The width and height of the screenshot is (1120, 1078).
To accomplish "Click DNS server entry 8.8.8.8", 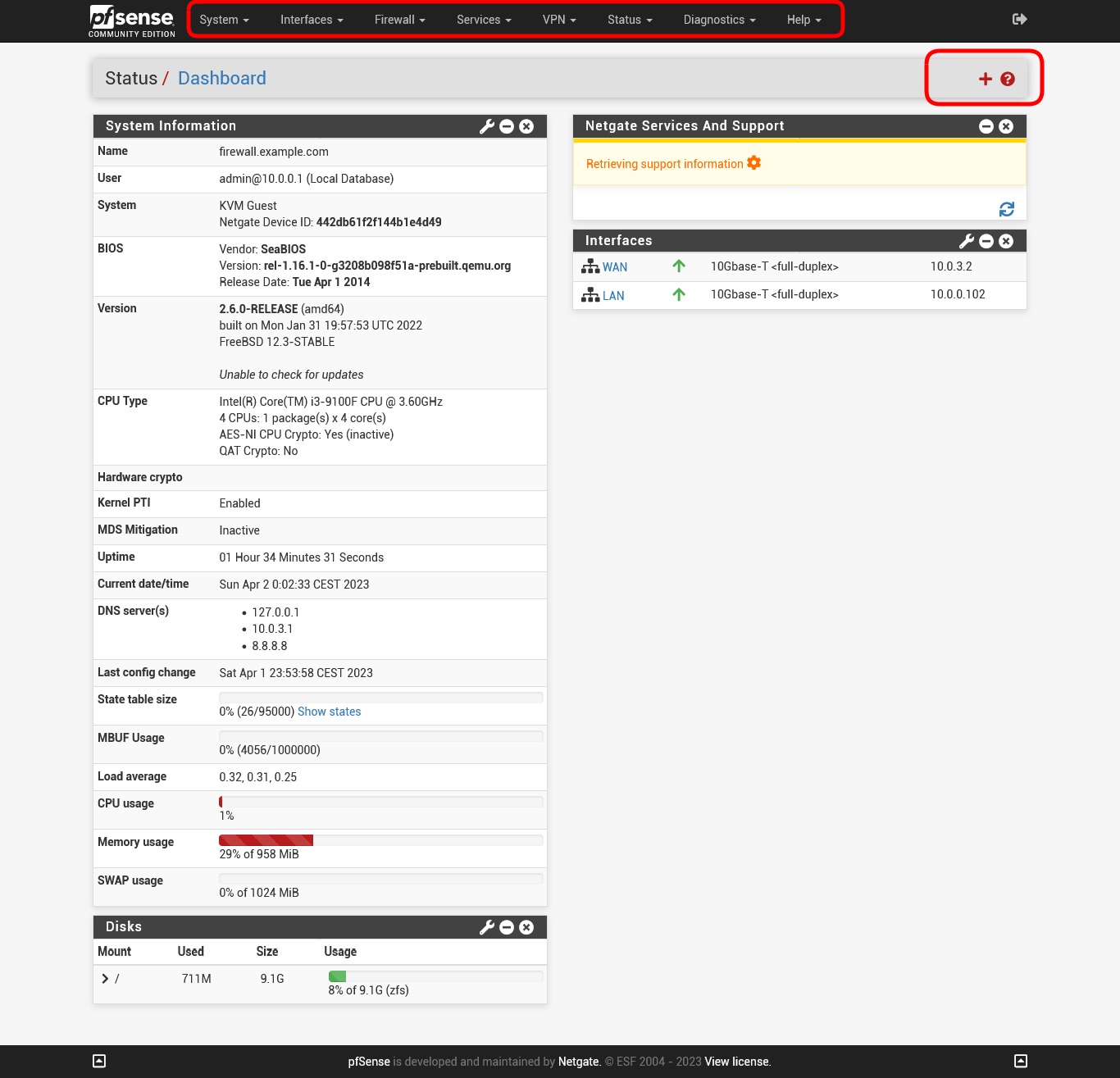I will (x=270, y=646).
